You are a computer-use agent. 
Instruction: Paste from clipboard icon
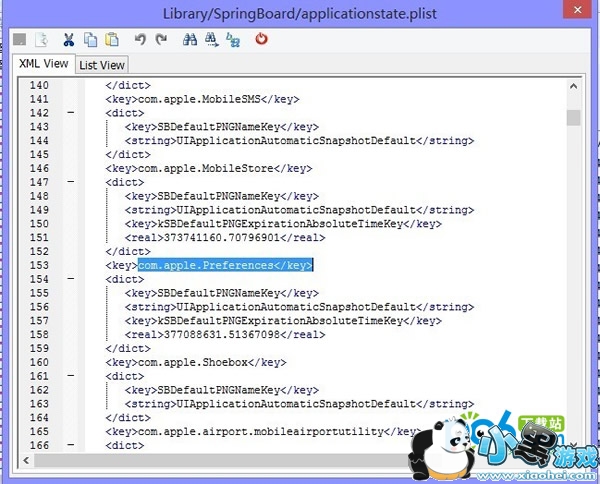(112, 39)
